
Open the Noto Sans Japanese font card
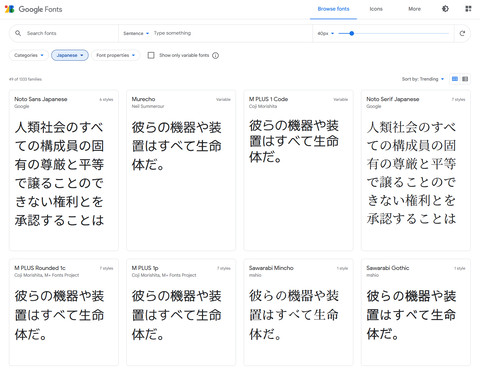point(64,170)
